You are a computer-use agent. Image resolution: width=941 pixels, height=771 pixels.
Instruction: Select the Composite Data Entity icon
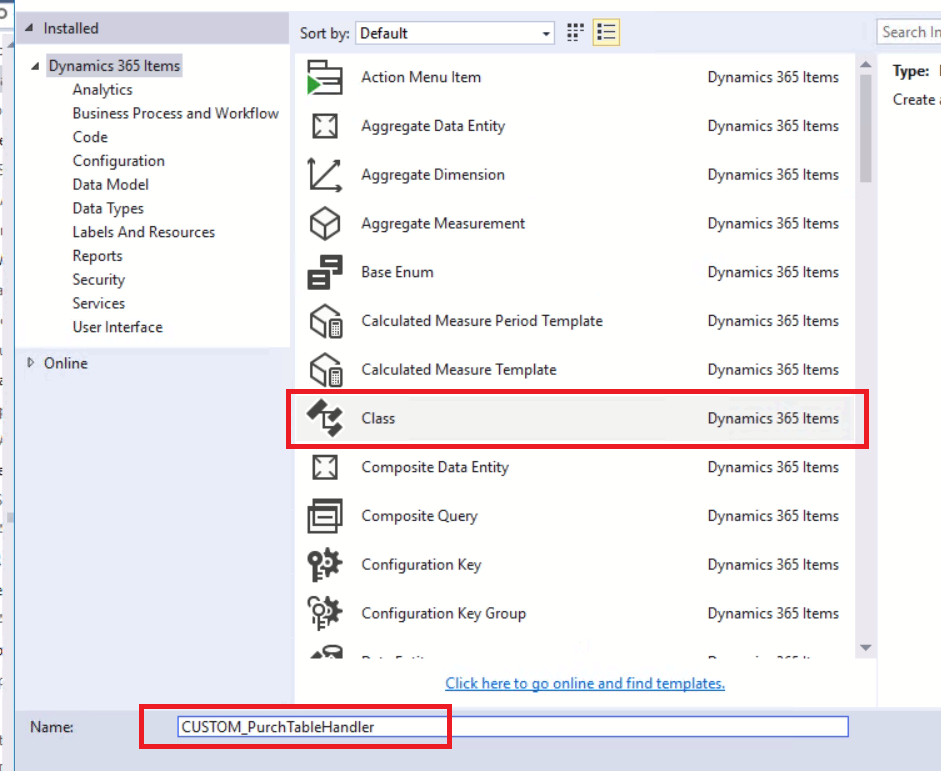pos(325,467)
